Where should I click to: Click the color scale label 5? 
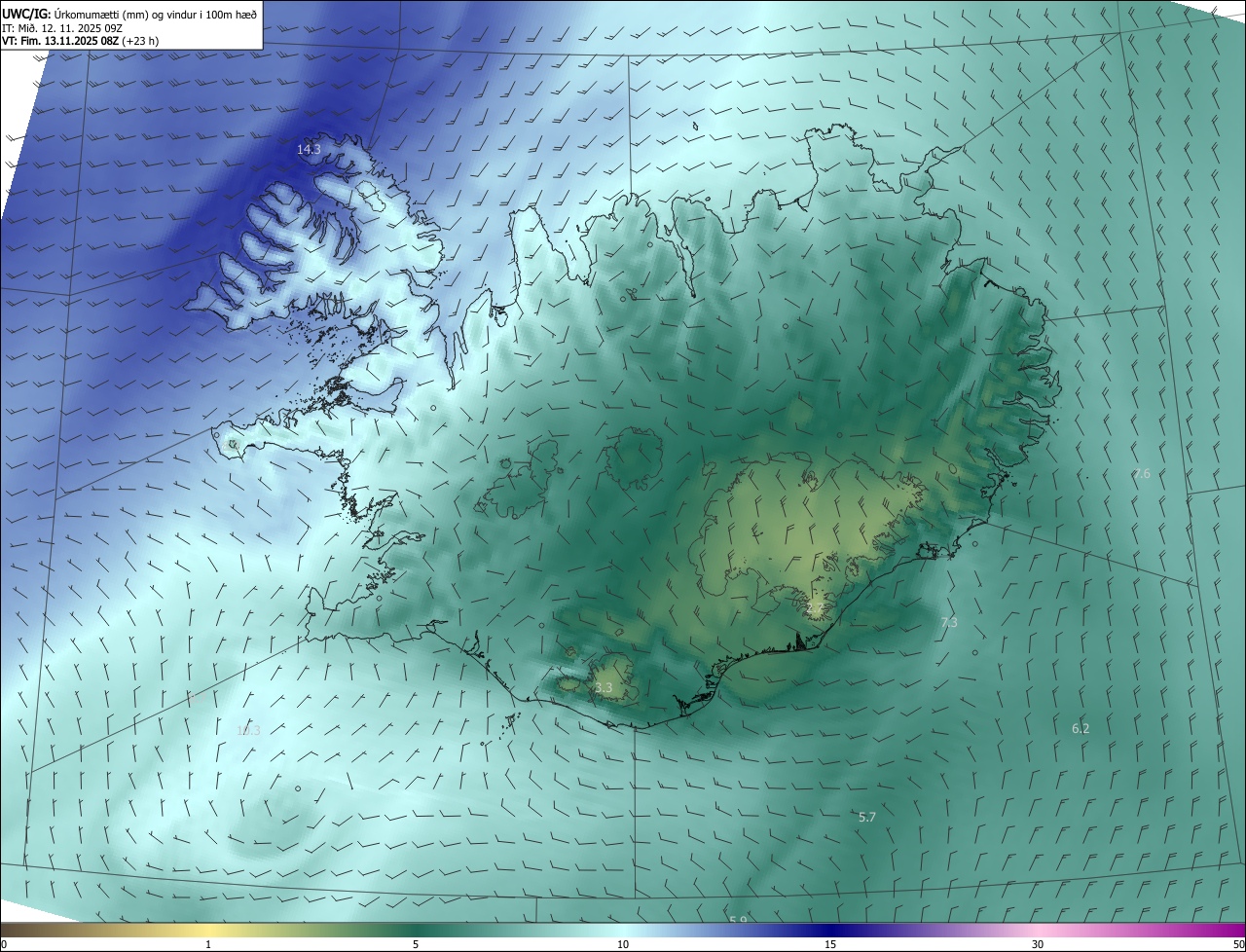click(x=416, y=944)
